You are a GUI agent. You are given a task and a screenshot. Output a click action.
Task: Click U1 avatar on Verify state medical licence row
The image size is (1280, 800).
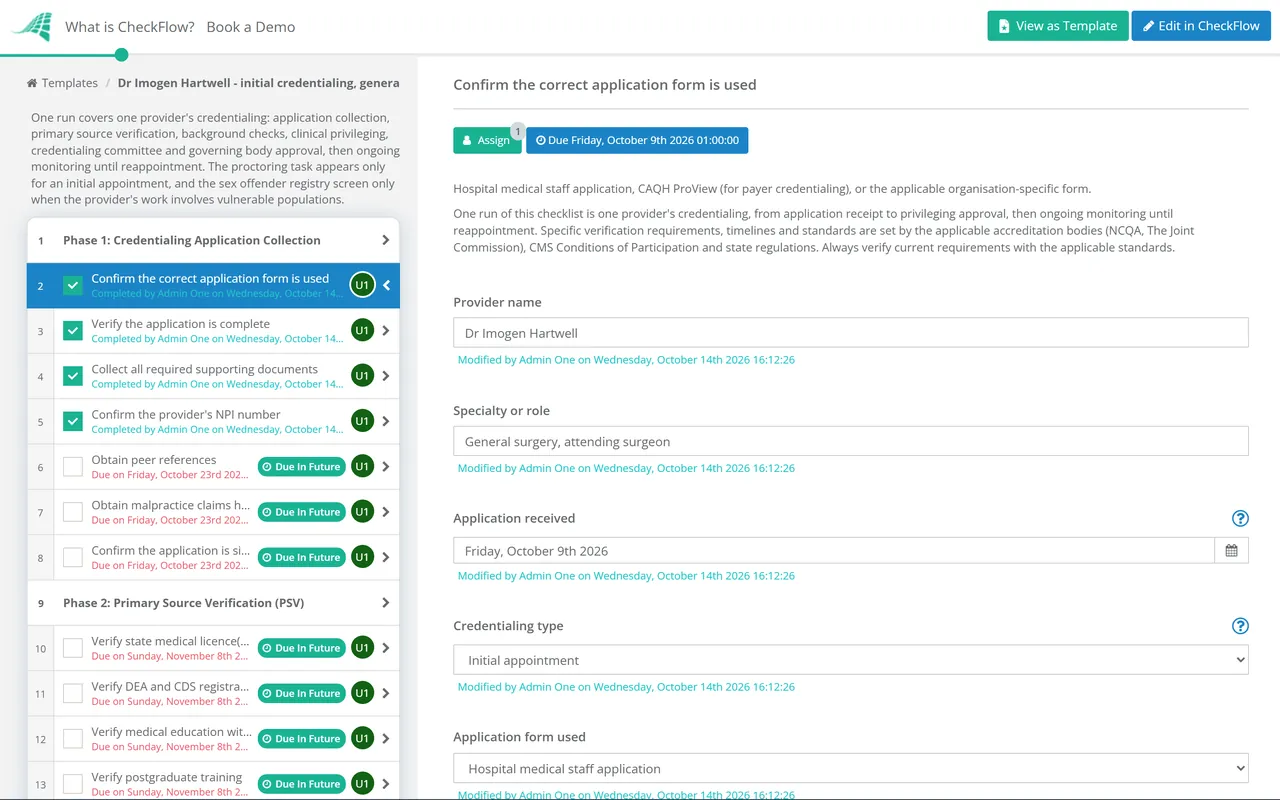point(362,648)
